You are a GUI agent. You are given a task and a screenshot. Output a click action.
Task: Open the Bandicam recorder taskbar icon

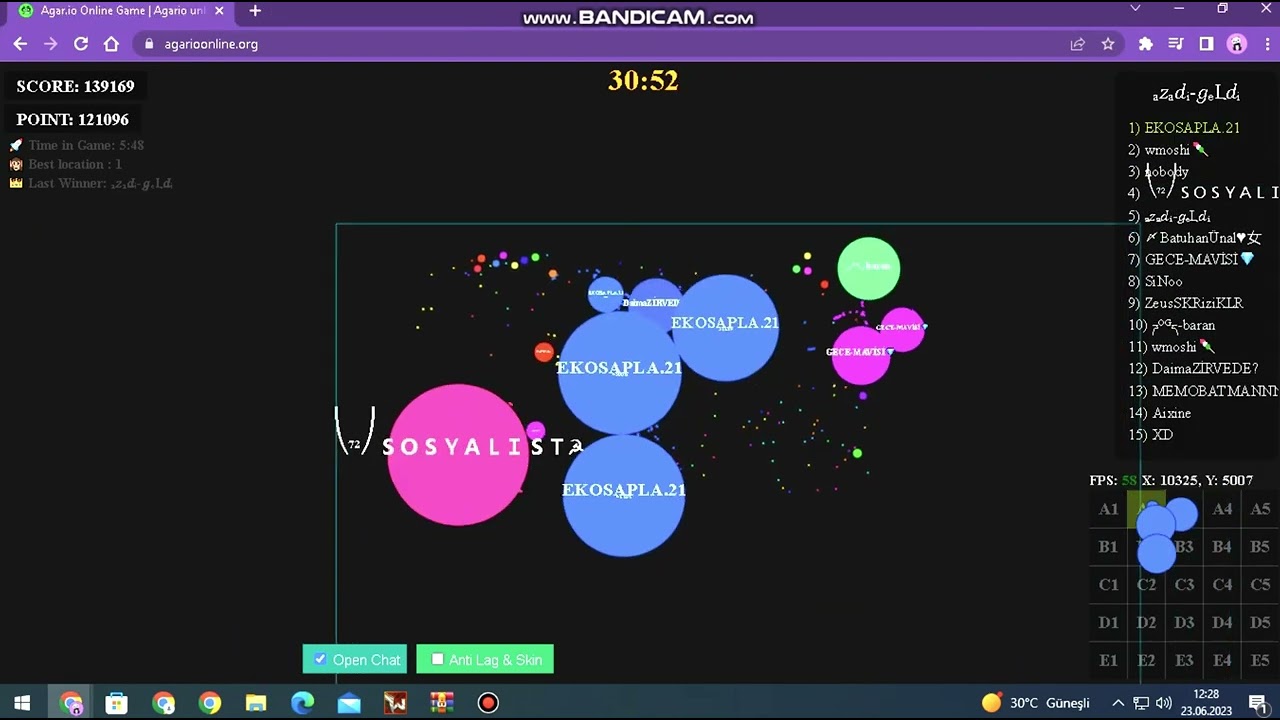tap(487, 703)
